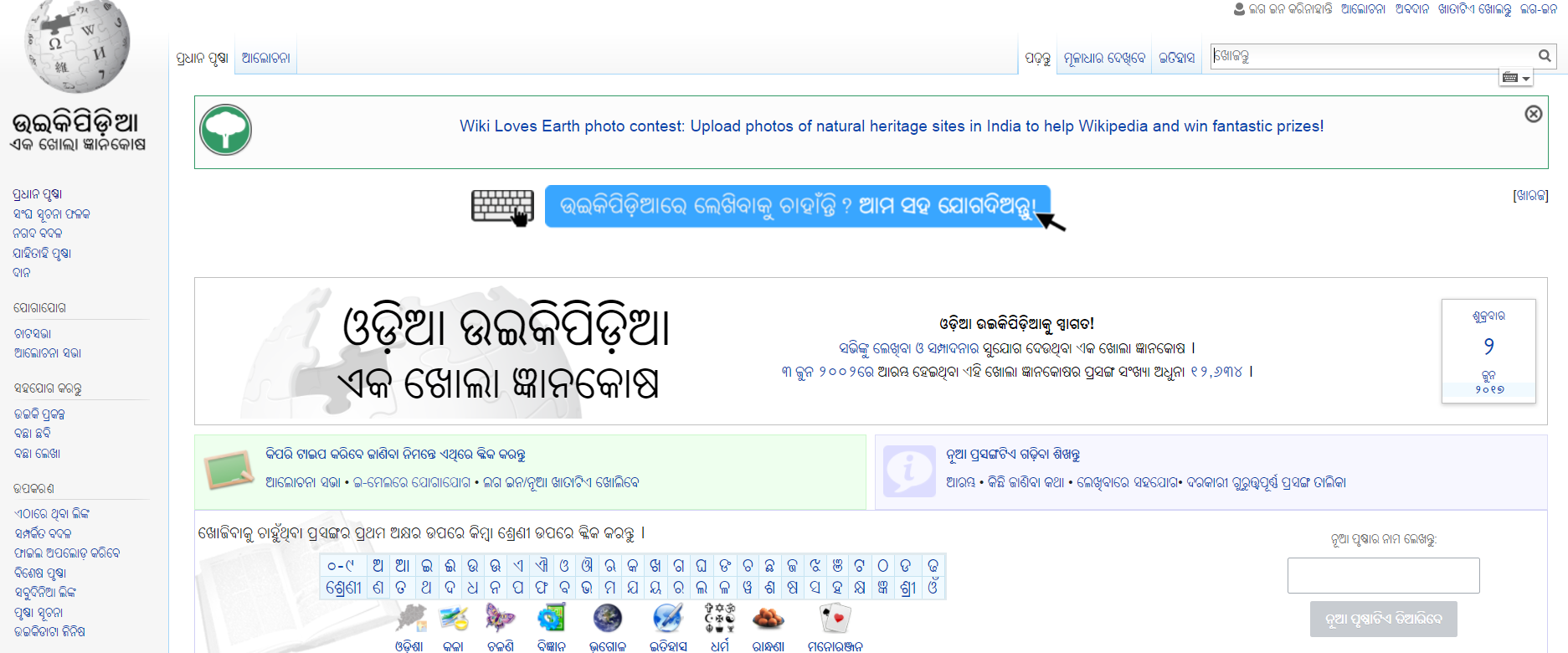Click the playing cards entertainment icon
The width and height of the screenshot is (1568, 653).
[835, 619]
